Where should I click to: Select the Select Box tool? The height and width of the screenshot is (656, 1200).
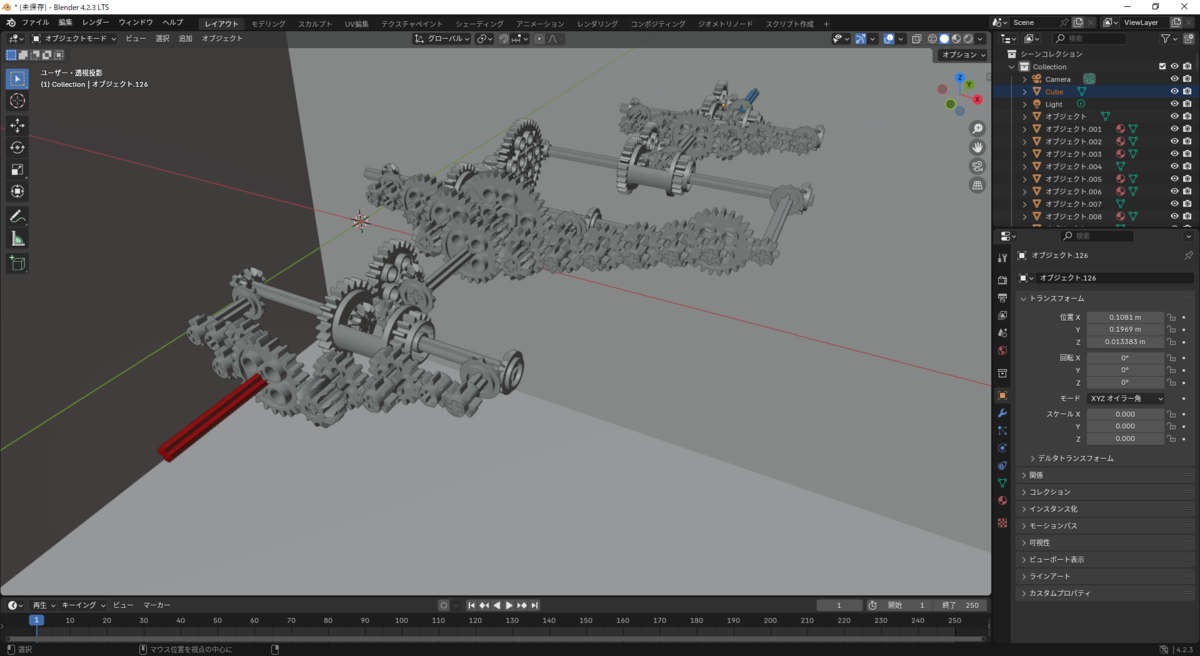17,79
